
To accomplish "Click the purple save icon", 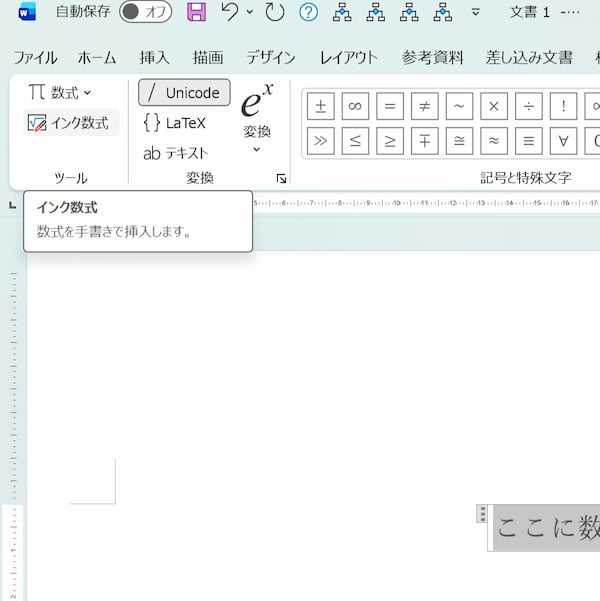I will click(x=196, y=12).
